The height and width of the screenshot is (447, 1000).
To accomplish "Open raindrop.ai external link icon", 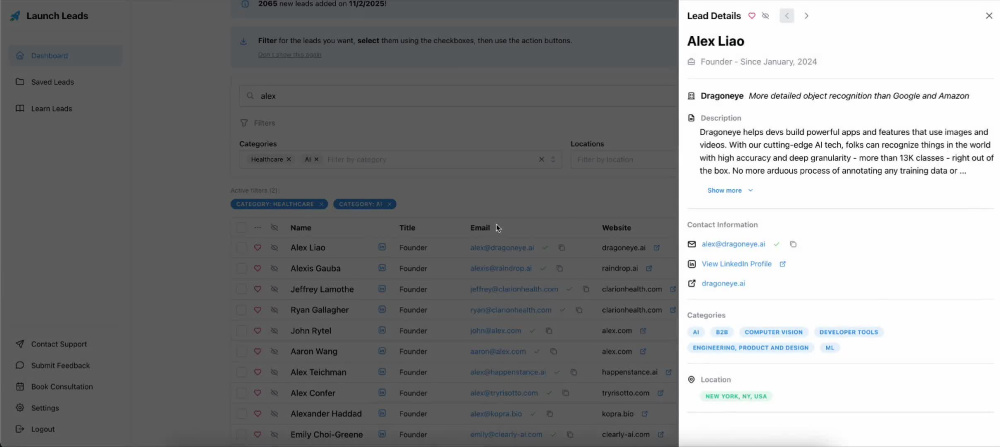I will (649, 268).
